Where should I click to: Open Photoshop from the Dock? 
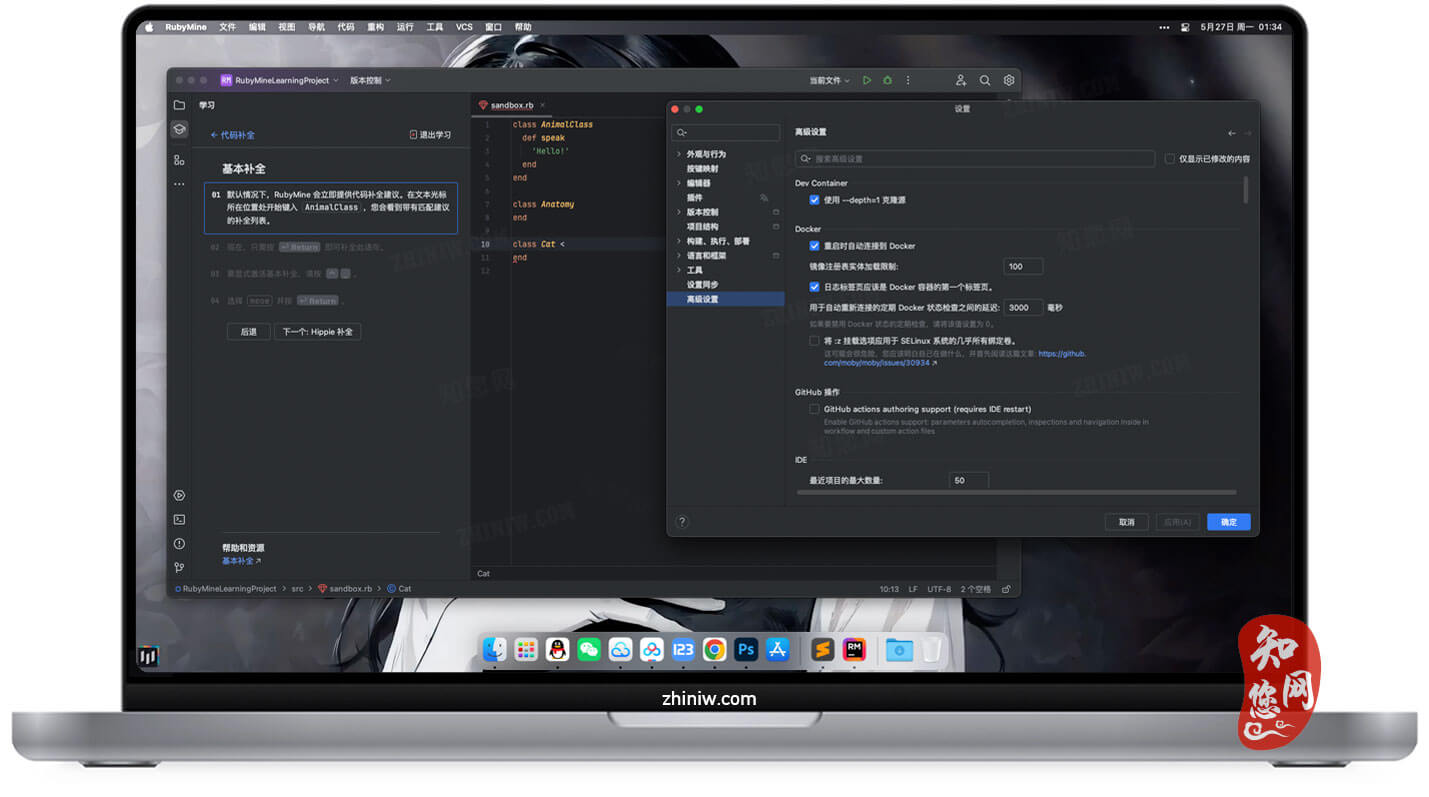point(745,649)
